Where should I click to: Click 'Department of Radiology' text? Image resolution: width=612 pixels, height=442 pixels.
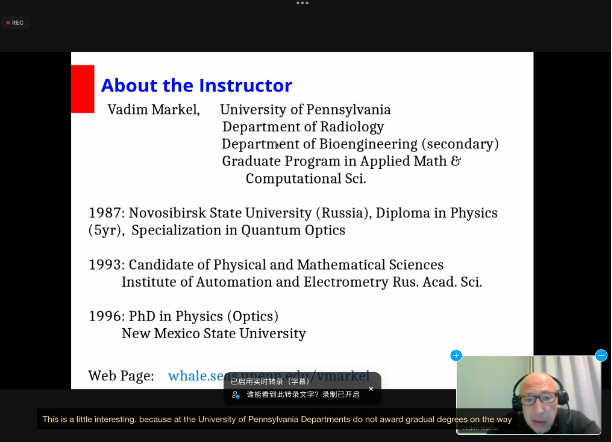(303, 127)
